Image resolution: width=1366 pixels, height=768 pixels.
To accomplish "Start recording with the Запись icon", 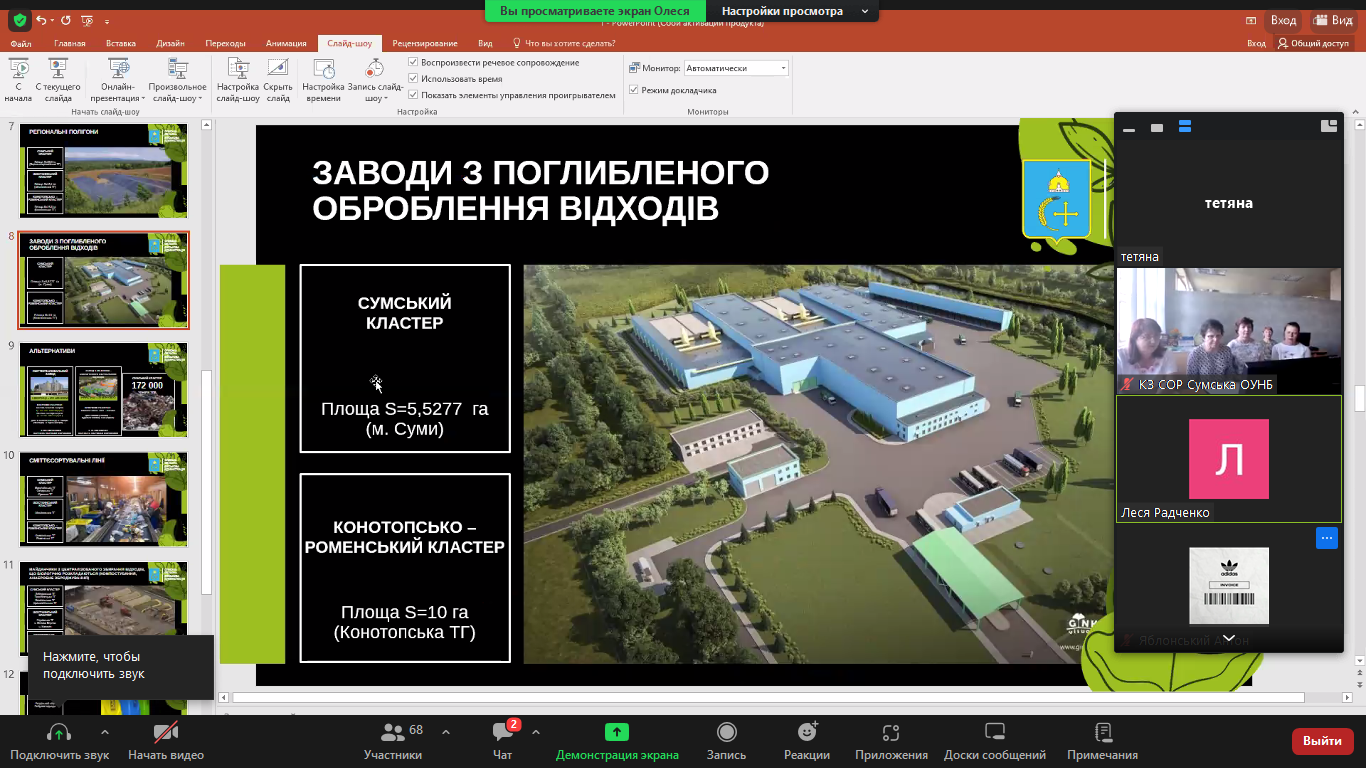I will [x=726, y=733].
